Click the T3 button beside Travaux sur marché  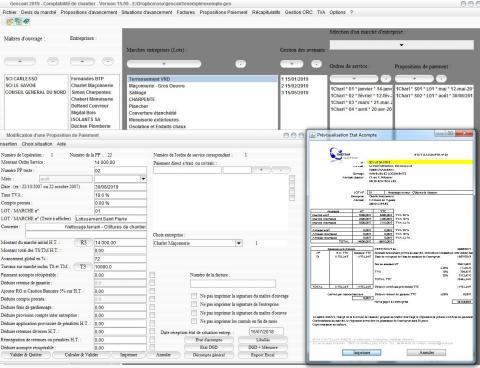(x=83, y=267)
